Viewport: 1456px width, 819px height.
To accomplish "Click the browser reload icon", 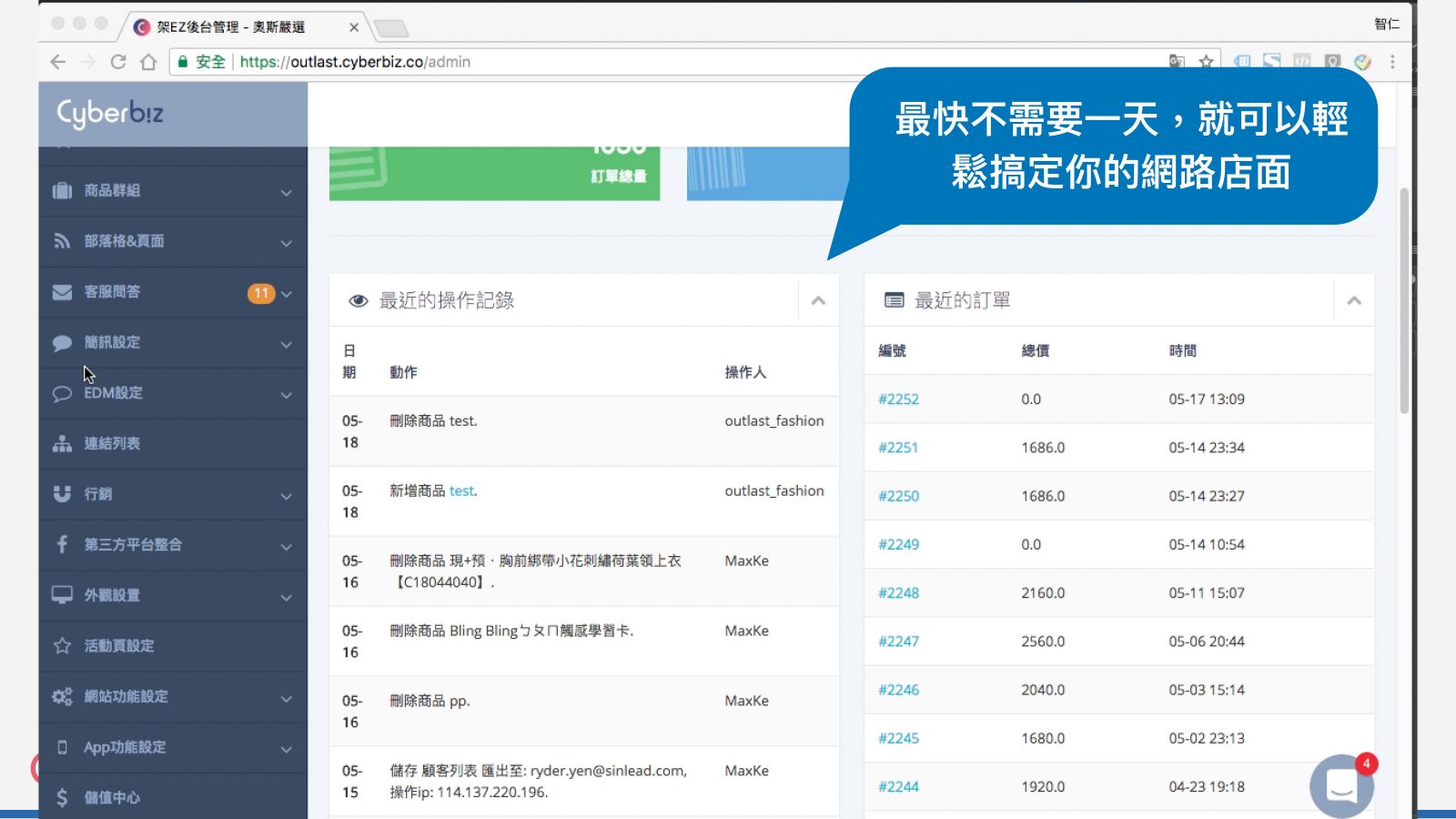I will coord(118,62).
